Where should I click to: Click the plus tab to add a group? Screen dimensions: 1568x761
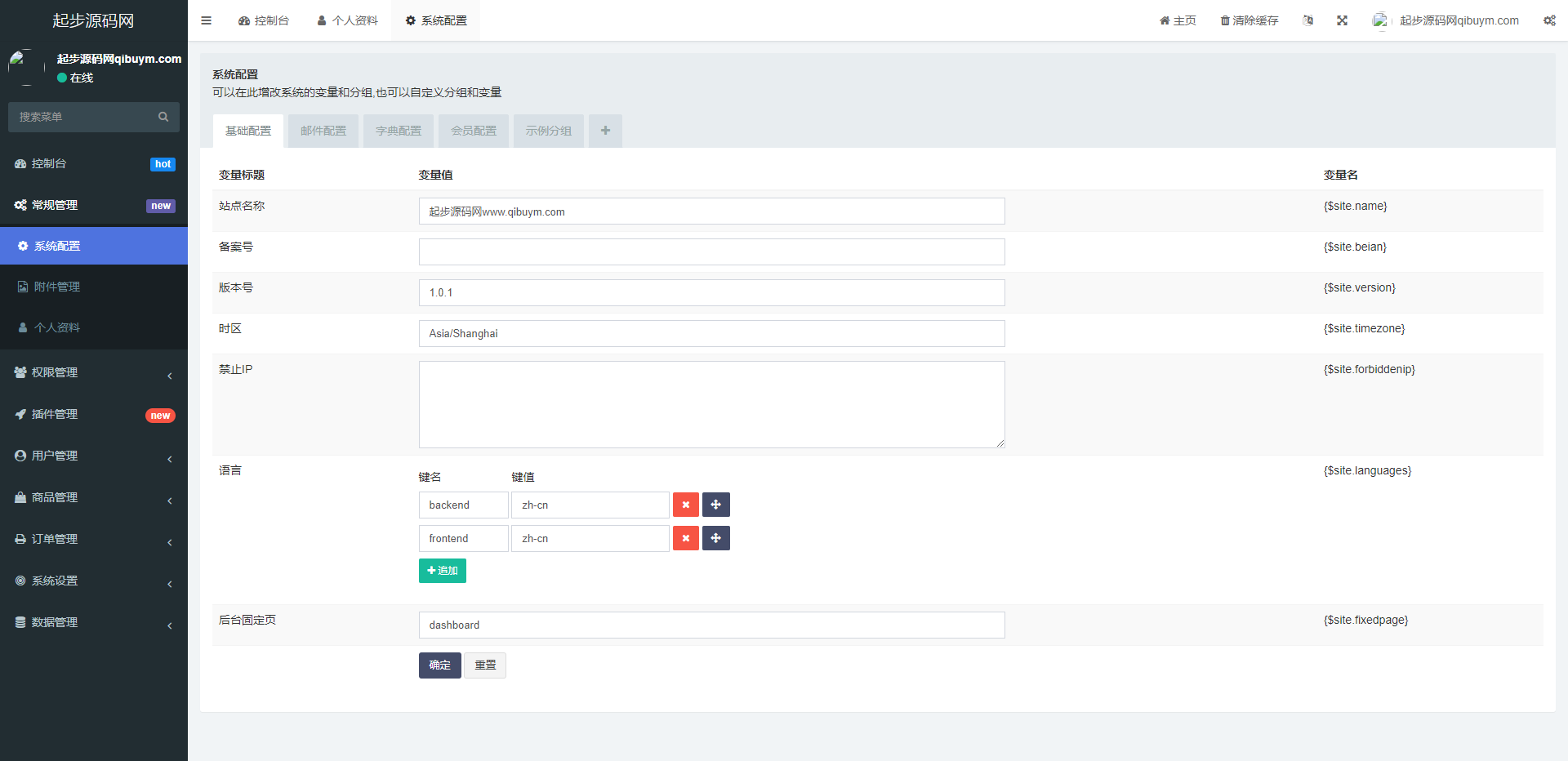[x=605, y=131]
